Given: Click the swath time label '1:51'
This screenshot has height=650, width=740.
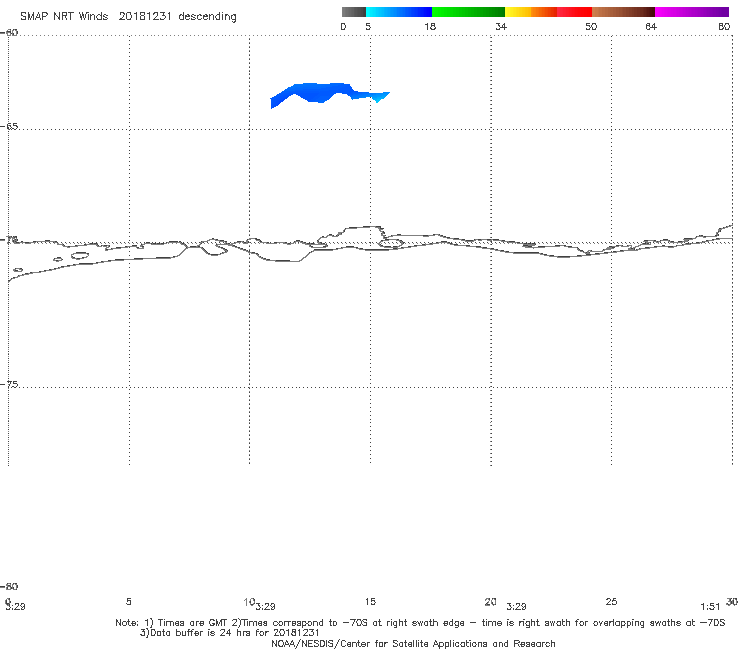Looking at the screenshot, I should click(x=710, y=607).
